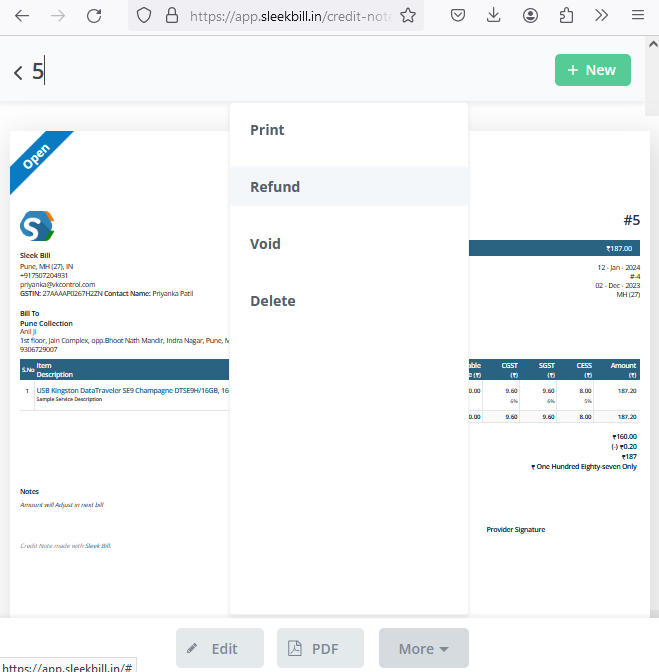Reload the page with the refresh icon
Viewport: 659px width, 672px height.
[x=94, y=16]
